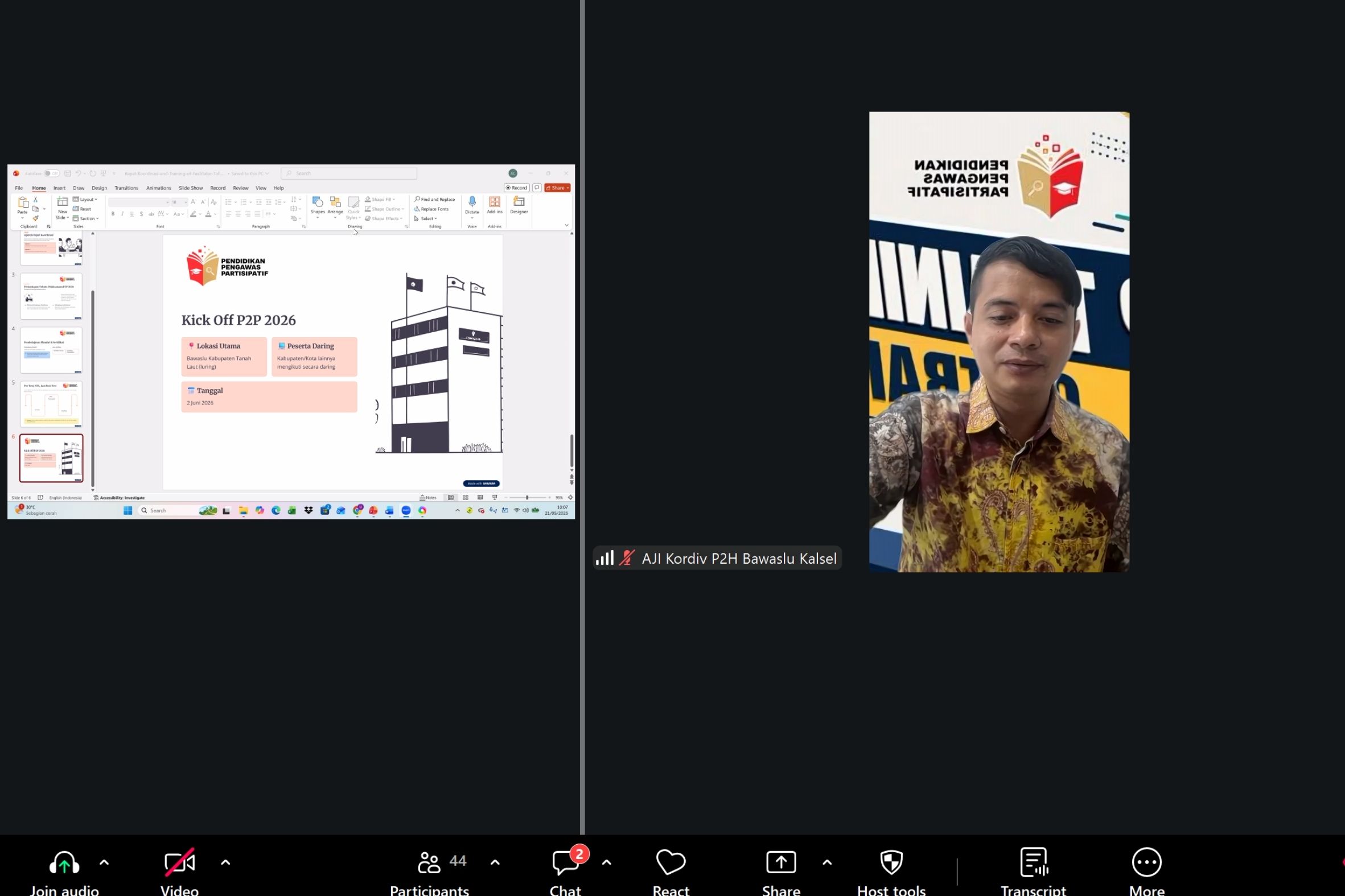Open File Explorer from the taskbar
This screenshot has height=896, width=1345.
coord(244,510)
